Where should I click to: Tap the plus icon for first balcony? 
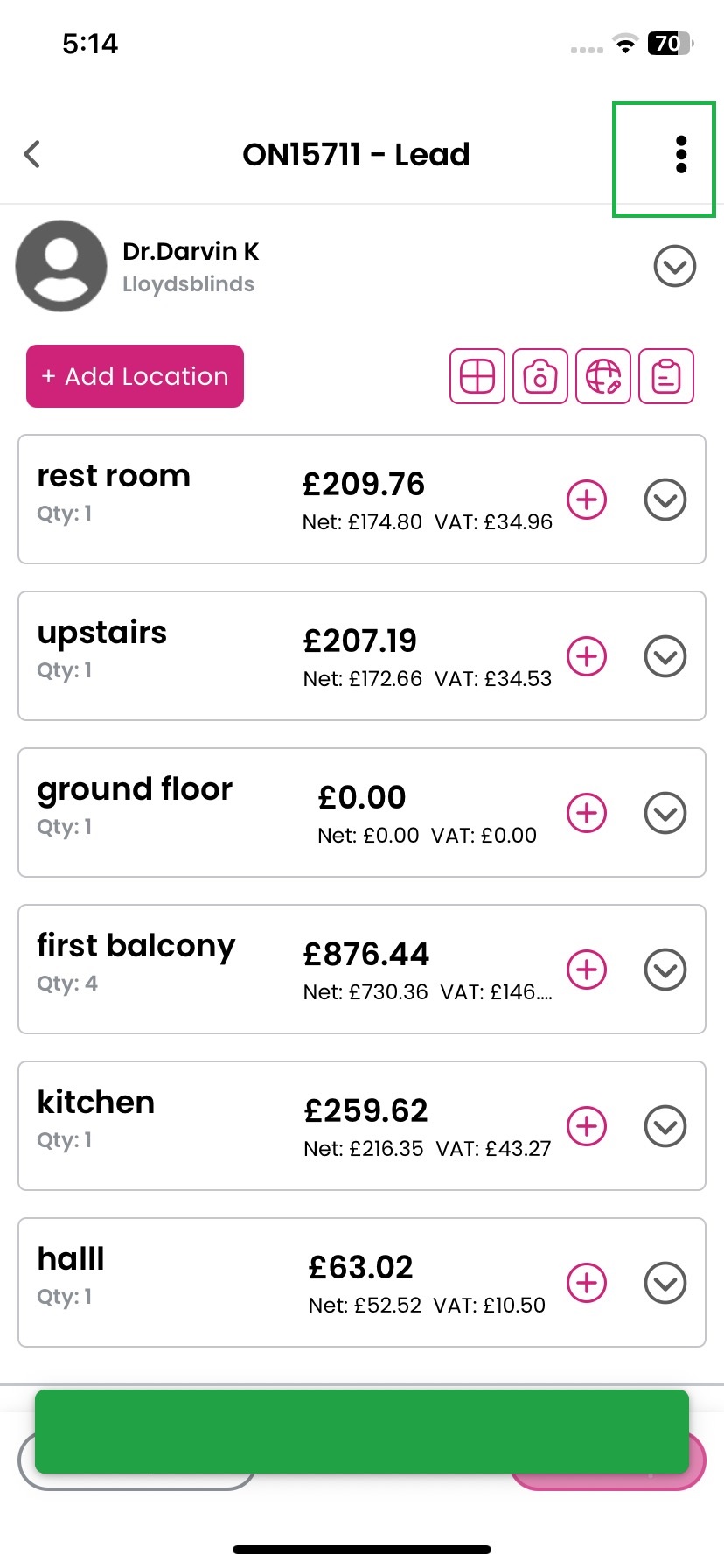coord(587,969)
